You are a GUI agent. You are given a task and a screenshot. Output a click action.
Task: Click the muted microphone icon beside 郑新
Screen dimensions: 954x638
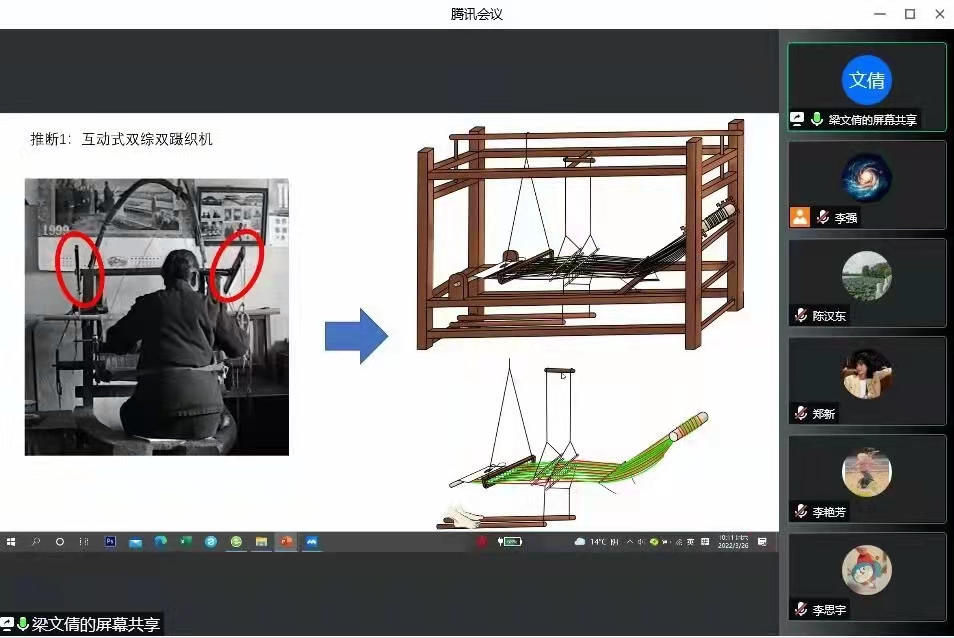click(x=800, y=413)
